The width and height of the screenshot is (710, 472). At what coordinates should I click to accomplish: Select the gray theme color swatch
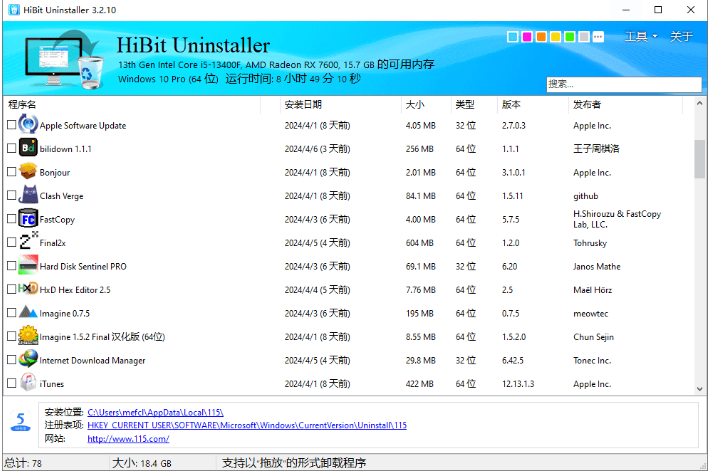pos(584,37)
